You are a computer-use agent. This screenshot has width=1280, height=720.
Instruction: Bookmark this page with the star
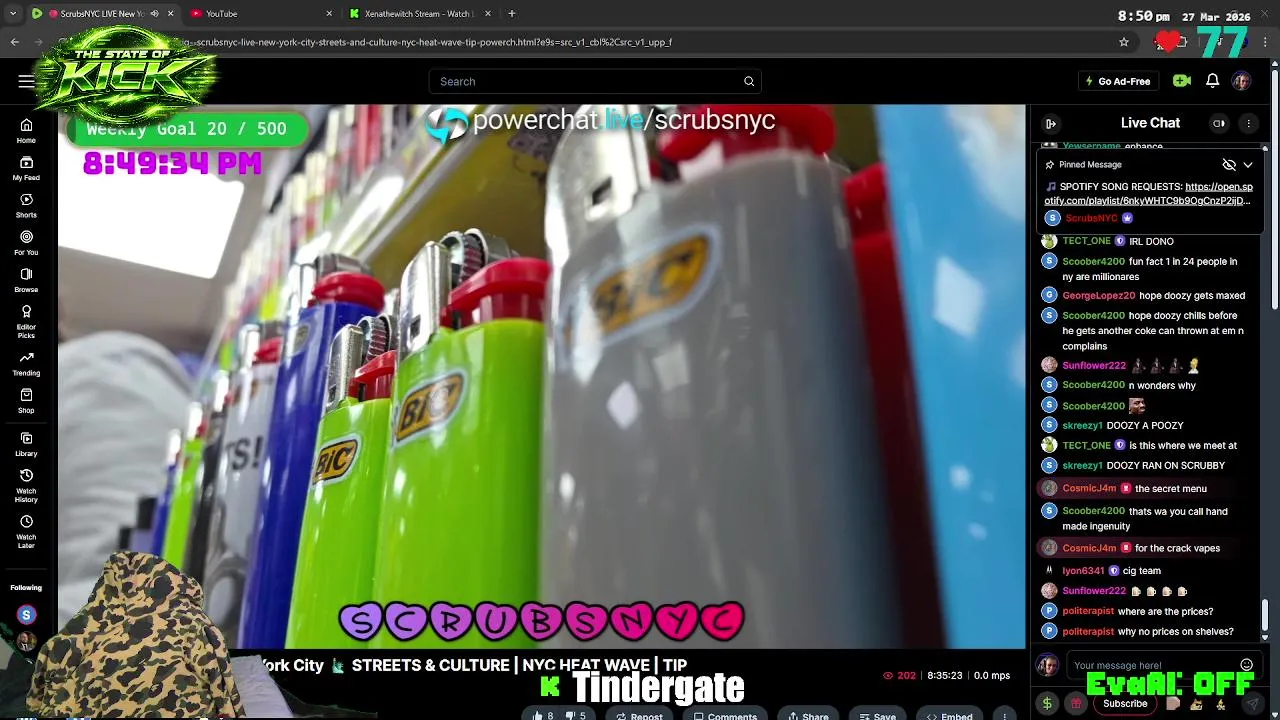[x=1124, y=42]
